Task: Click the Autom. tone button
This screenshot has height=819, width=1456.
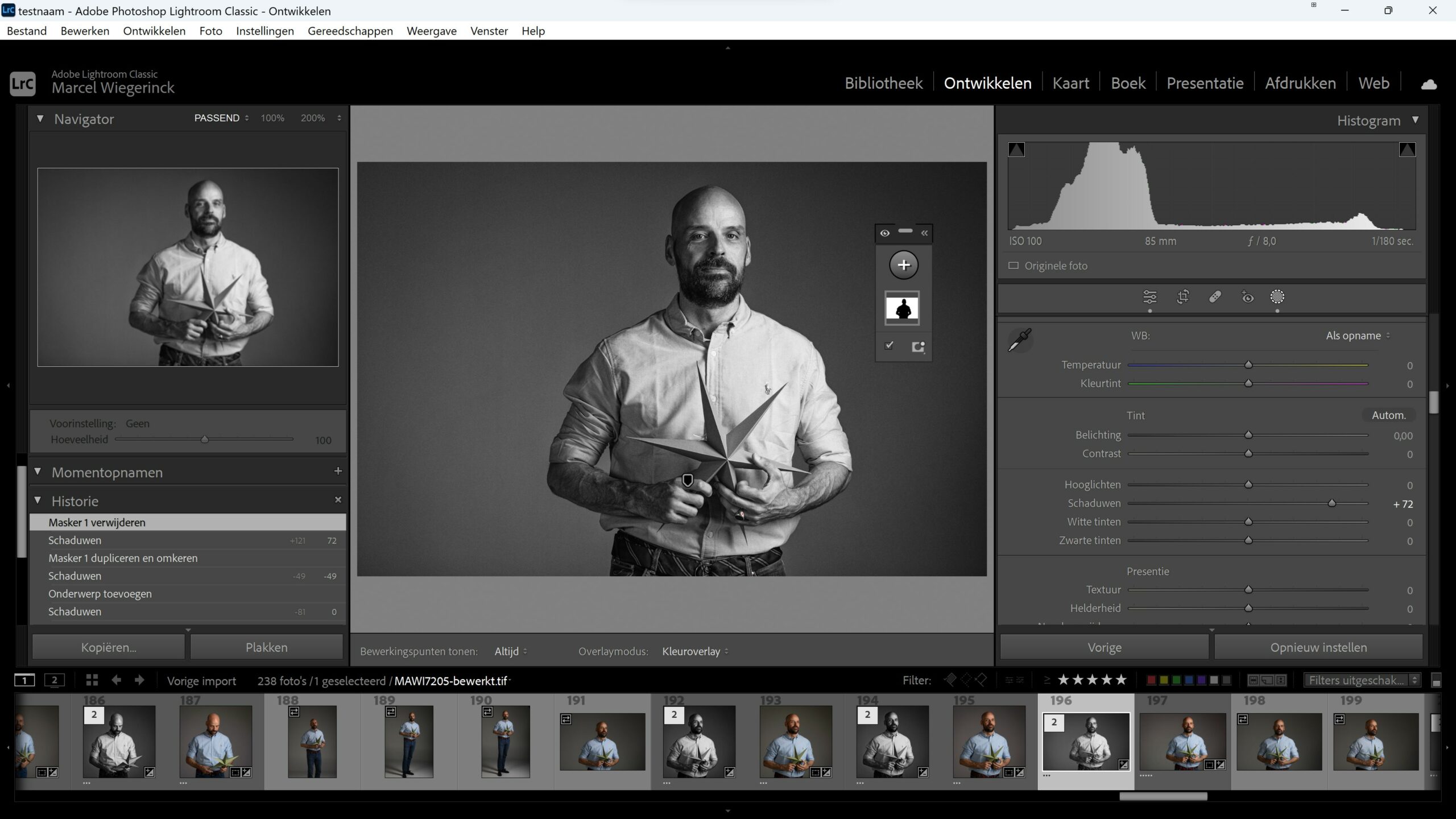Action: coord(1388,415)
